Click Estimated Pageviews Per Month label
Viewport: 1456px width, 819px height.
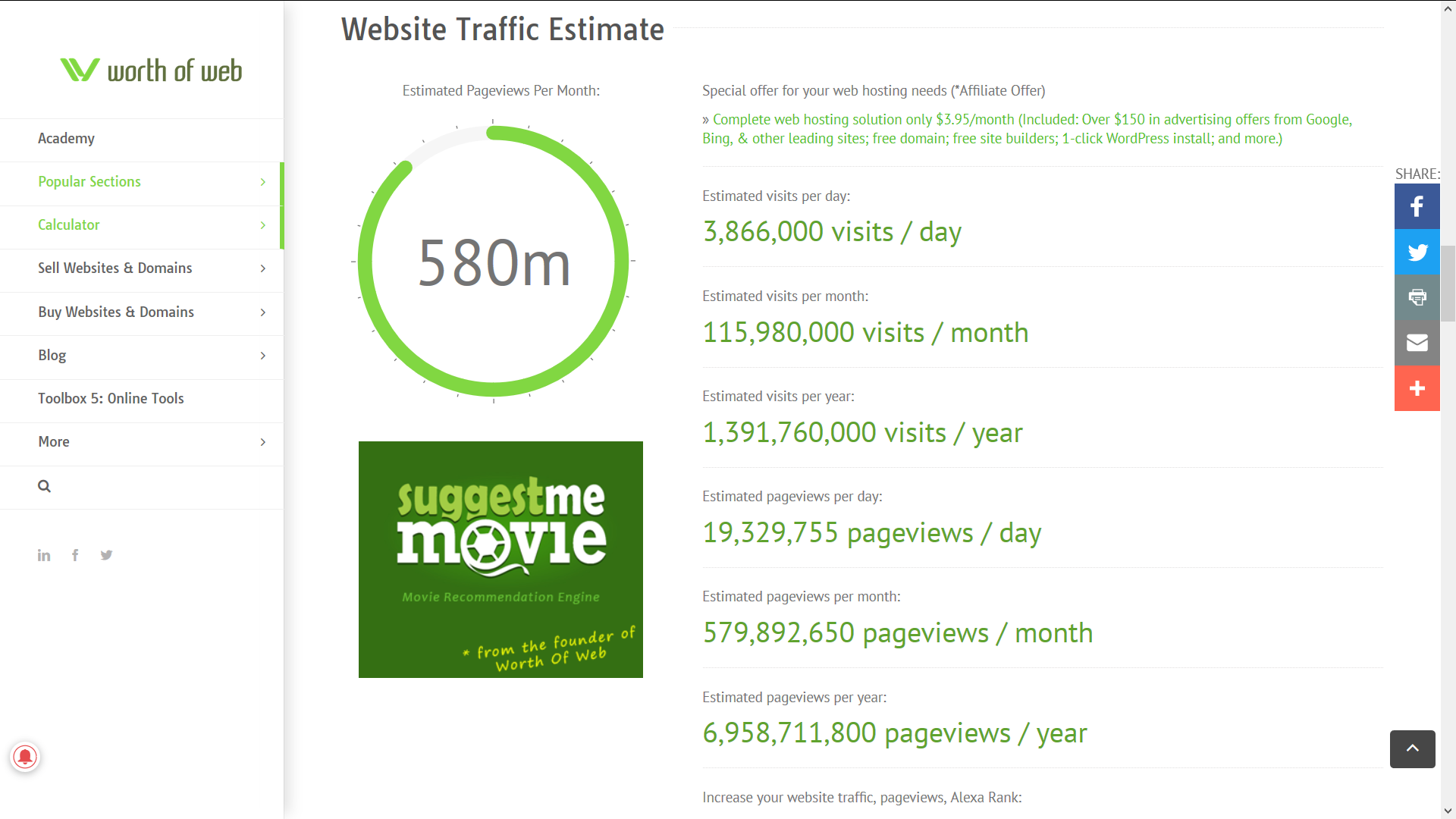[501, 91]
